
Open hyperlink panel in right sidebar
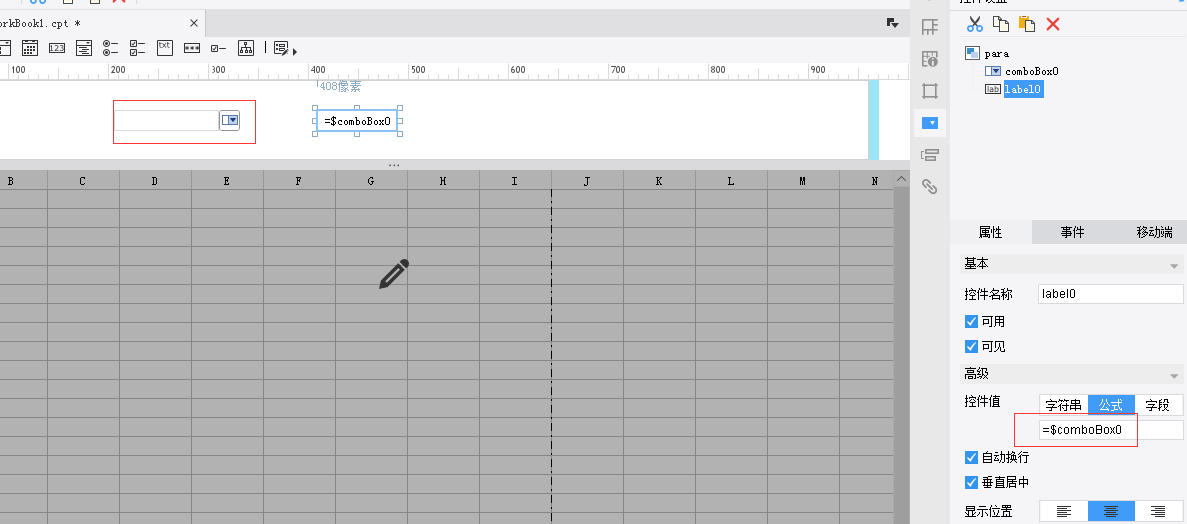point(930,186)
